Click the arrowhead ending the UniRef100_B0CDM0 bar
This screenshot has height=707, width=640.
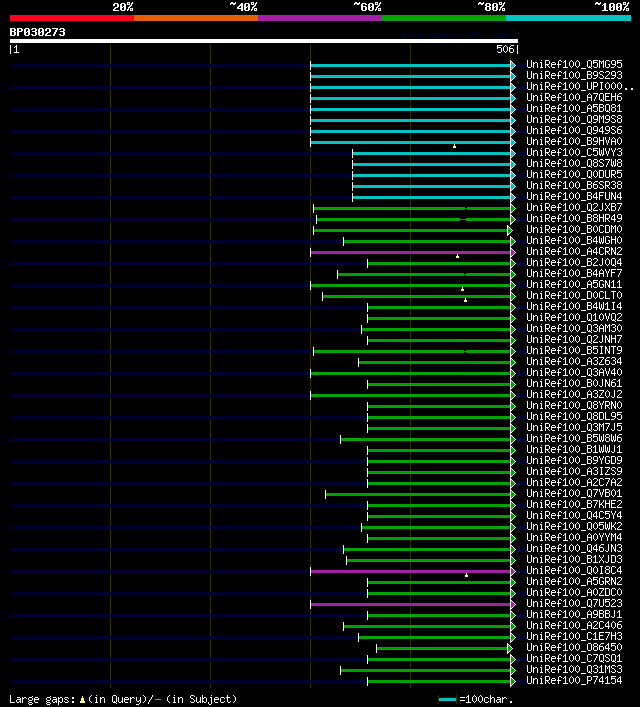coord(510,230)
